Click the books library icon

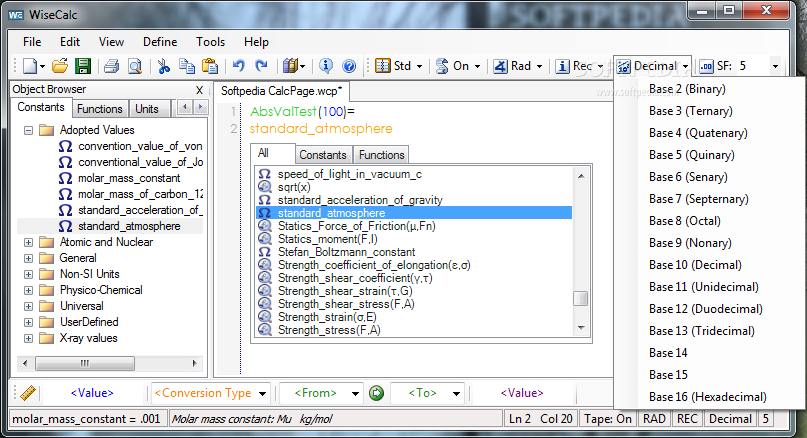tap(291, 66)
